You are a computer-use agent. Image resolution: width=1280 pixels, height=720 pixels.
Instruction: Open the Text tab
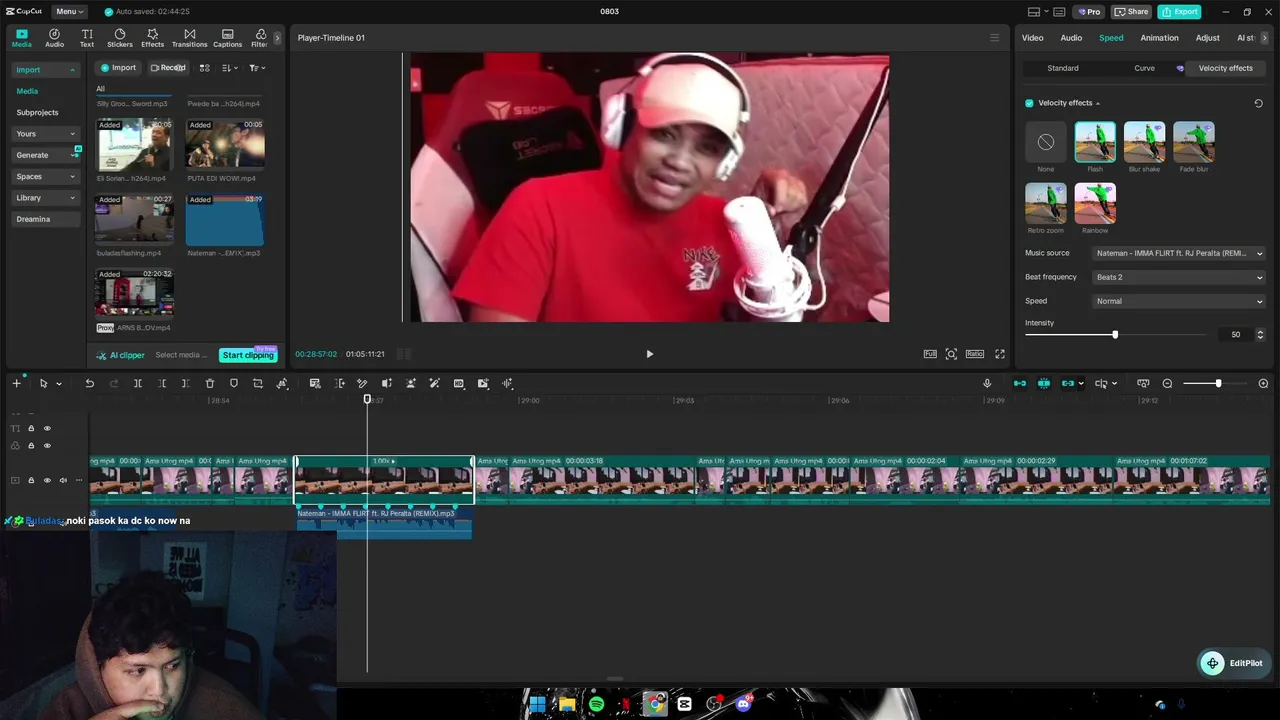(87, 38)
